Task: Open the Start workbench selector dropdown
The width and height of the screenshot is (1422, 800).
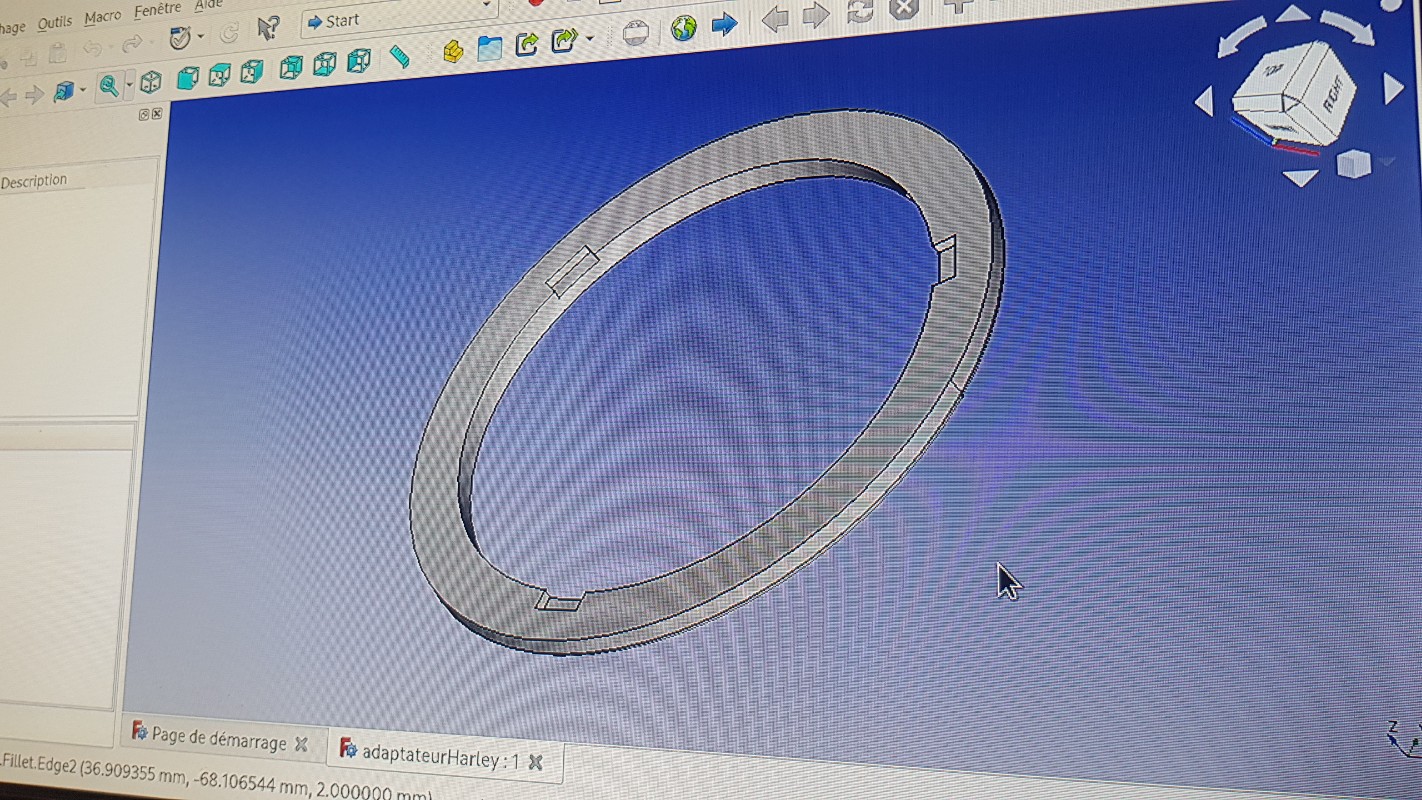Action: point(398,19)
